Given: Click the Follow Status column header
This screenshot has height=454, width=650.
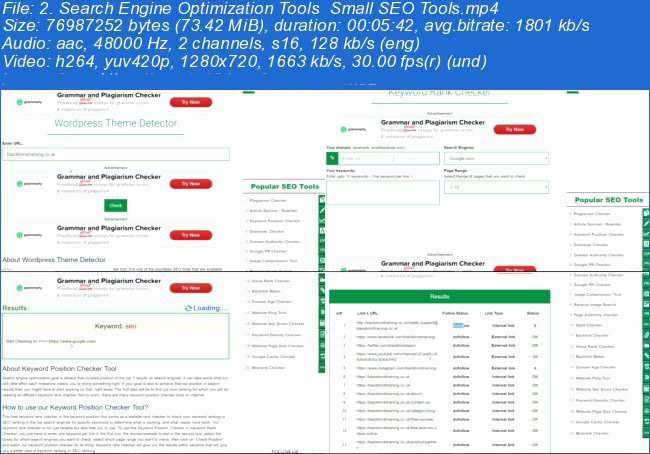Looking at the screenshot, I should tap(455, 313).
